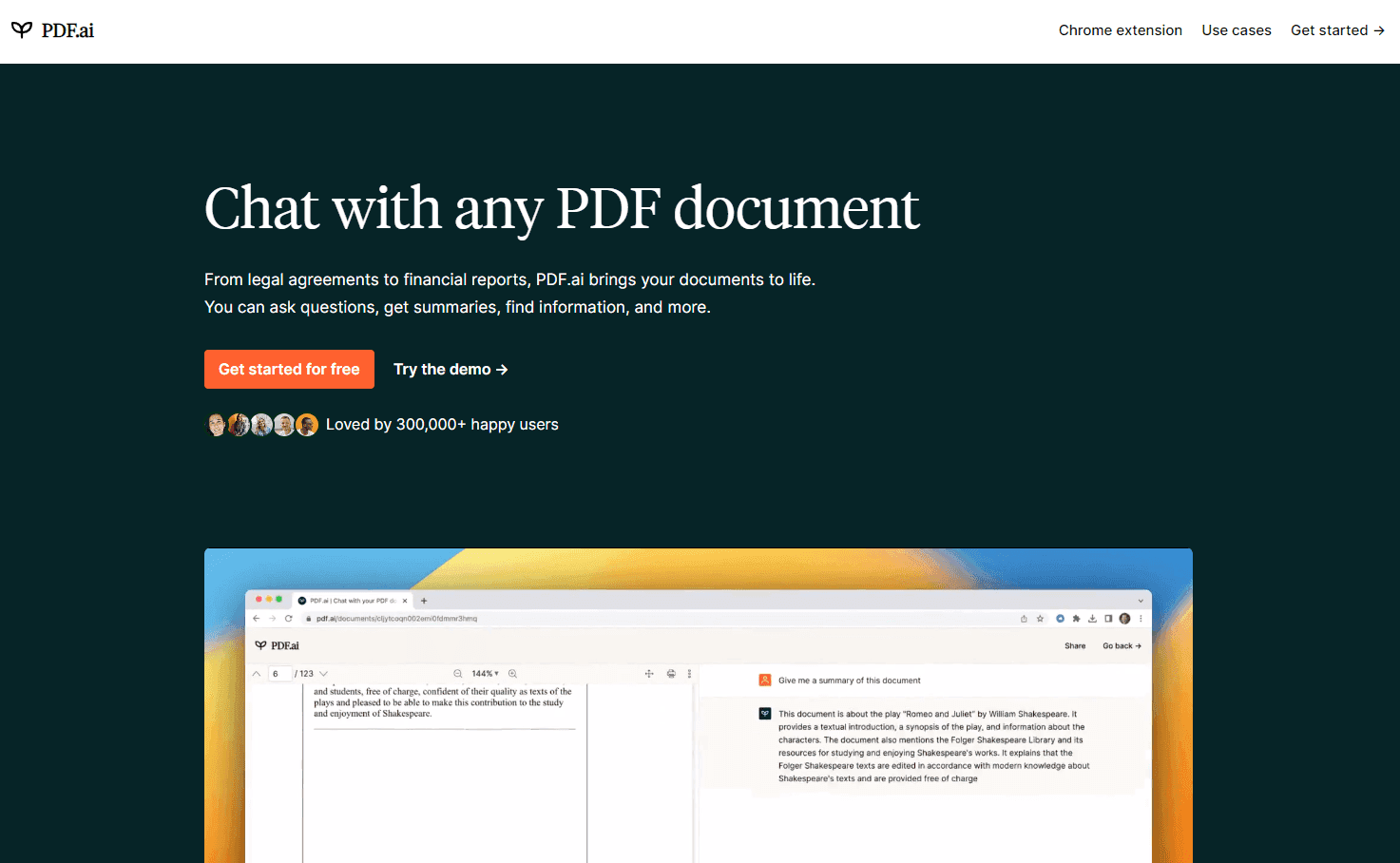This screenshot has height=863, width=1400.
Task: Click the row of user avatars
Action: point(262,425)
